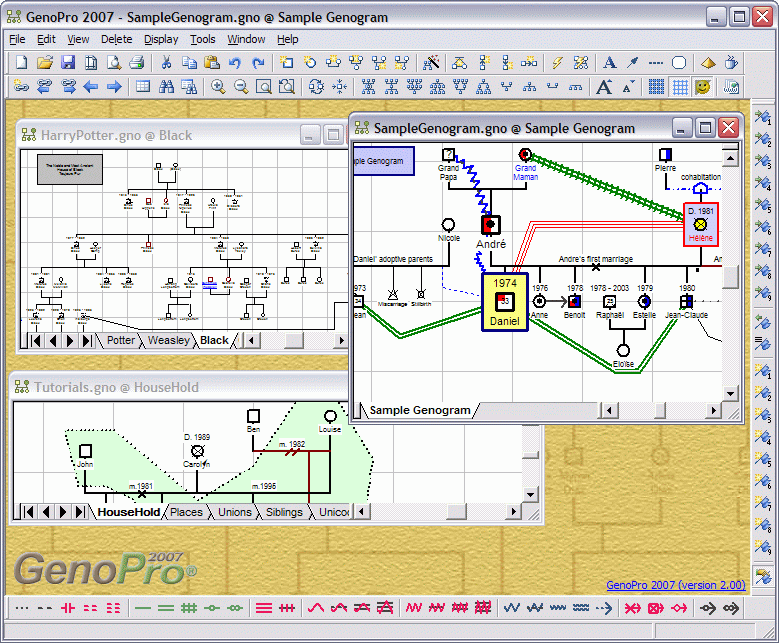779x643 pixels.
Task: Increase font size with large A icon
Action: pyautogui.click(x=604, y=87)
